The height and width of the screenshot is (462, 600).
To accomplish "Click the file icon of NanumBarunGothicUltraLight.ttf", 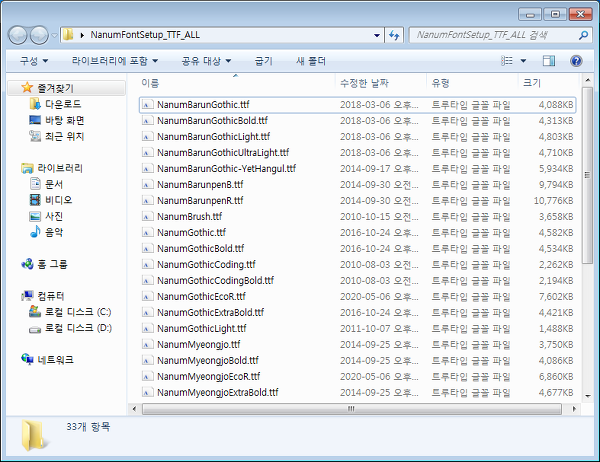I will (x=148, y=153).
